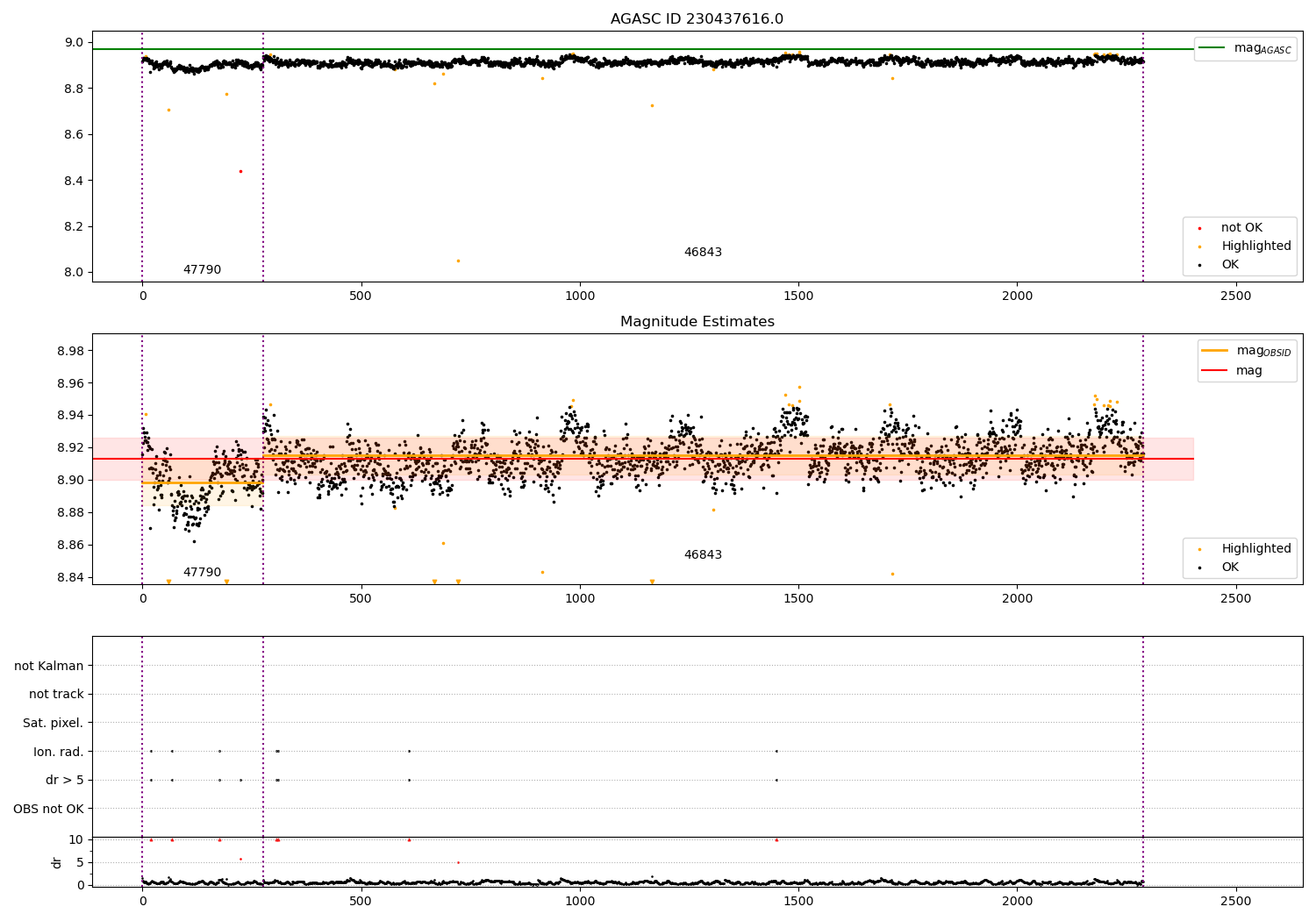1316x921 pixels.
Task: Click the 9.0 y-tick on top plot
Action: pyautogui.click(x=75, y=43)
